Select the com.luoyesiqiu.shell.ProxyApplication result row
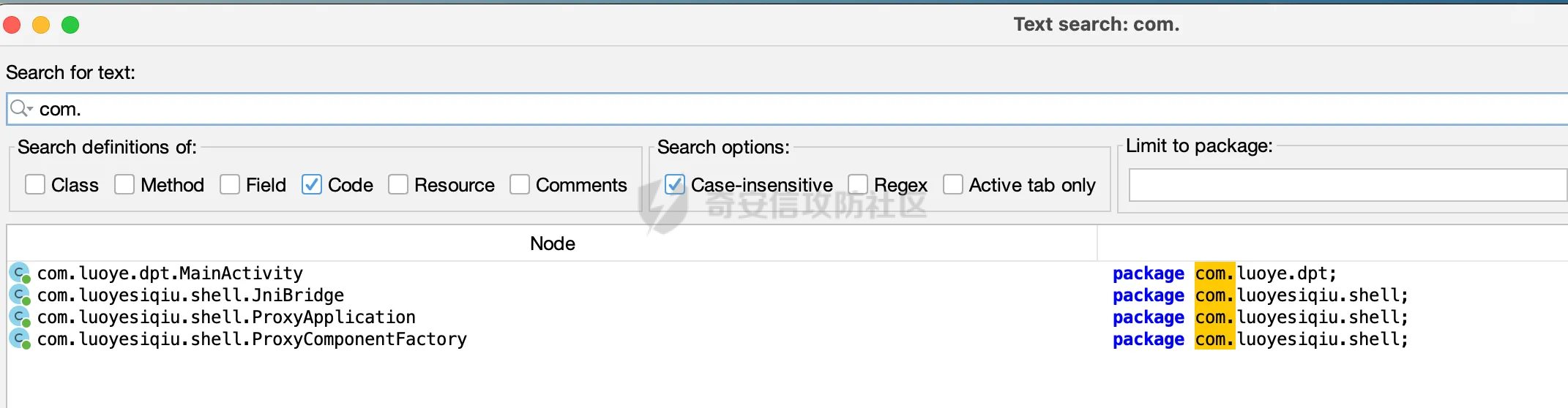This screenshot has height=408, width=1568. coord(788,317)
